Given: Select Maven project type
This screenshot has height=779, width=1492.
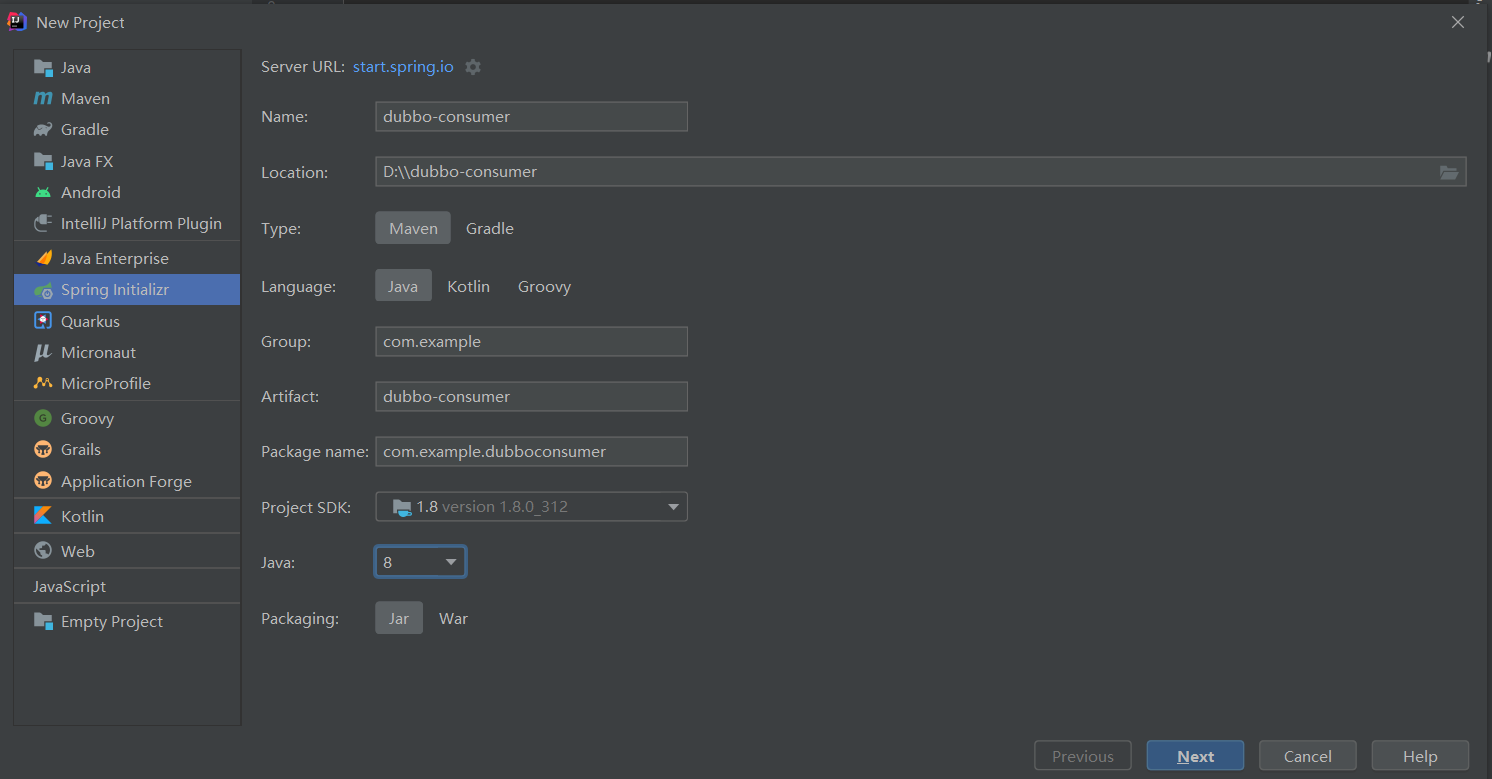Looking at the screenshot, I should coord(413,228).
